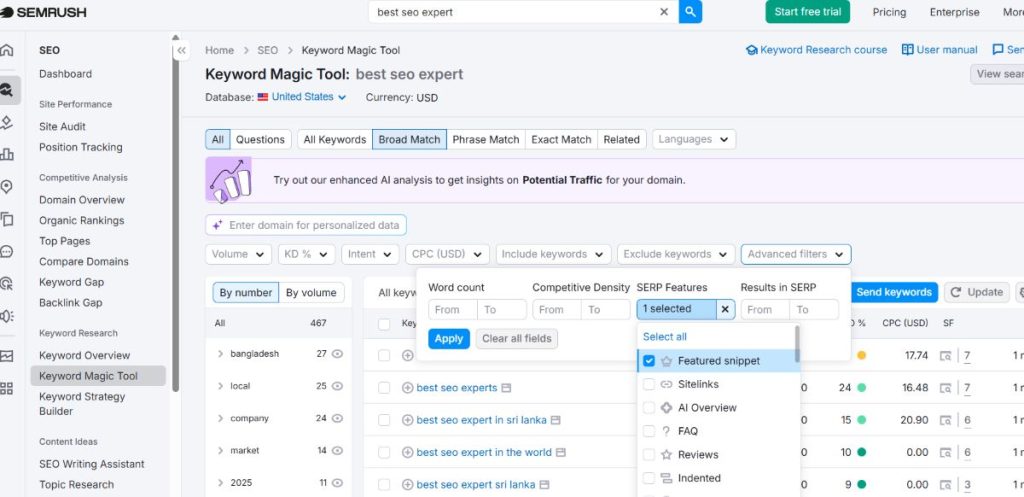Screen dimensions: 1024x497
Task: Click the book icon next to User manual
Action: pos(907,50)
